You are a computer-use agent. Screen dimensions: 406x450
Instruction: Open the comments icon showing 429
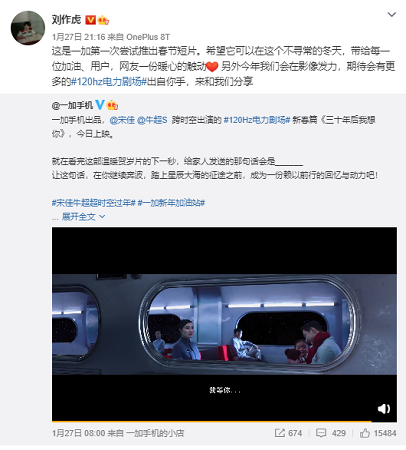tap(331, 433)
